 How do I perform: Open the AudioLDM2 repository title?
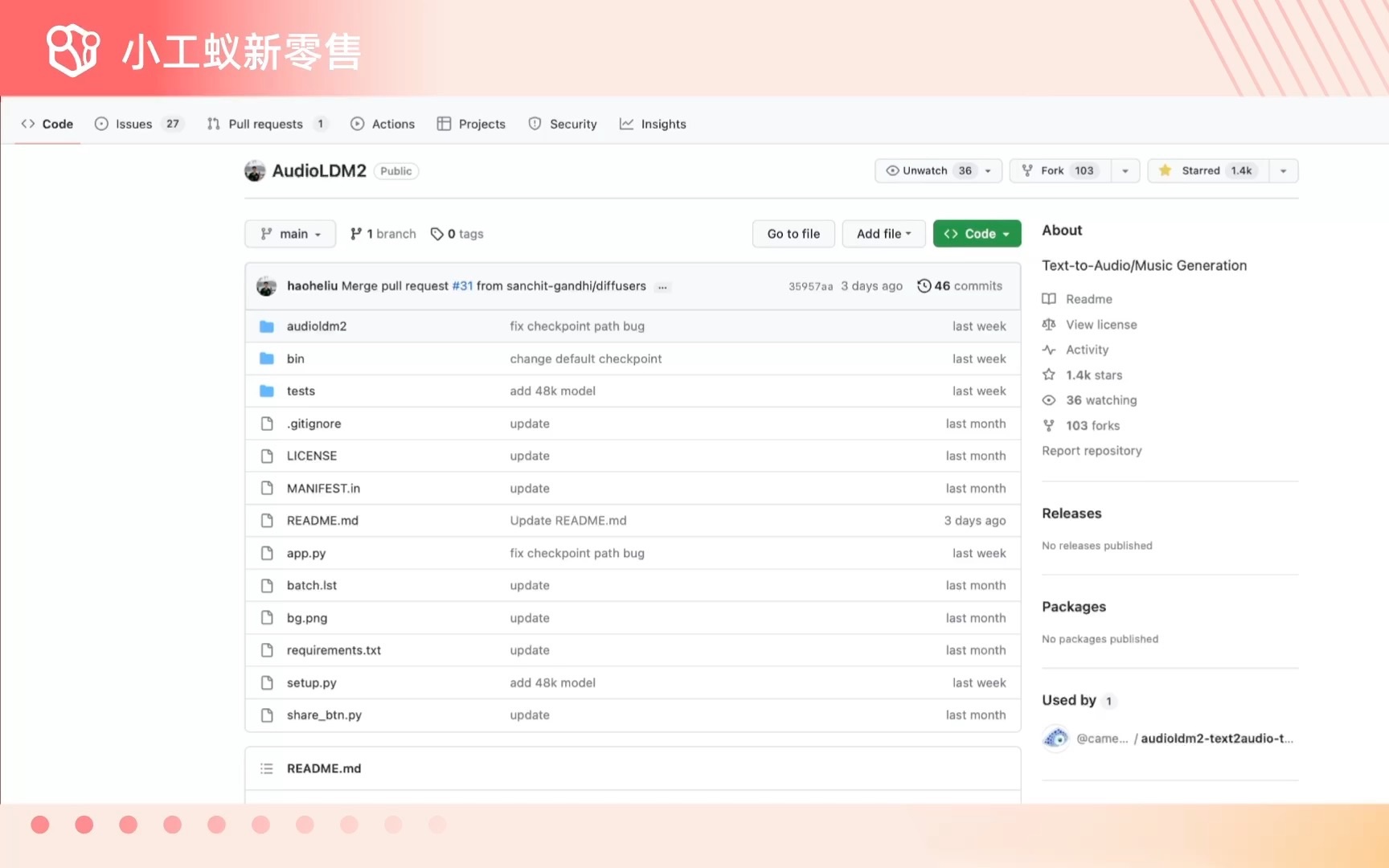coord(319,170)
